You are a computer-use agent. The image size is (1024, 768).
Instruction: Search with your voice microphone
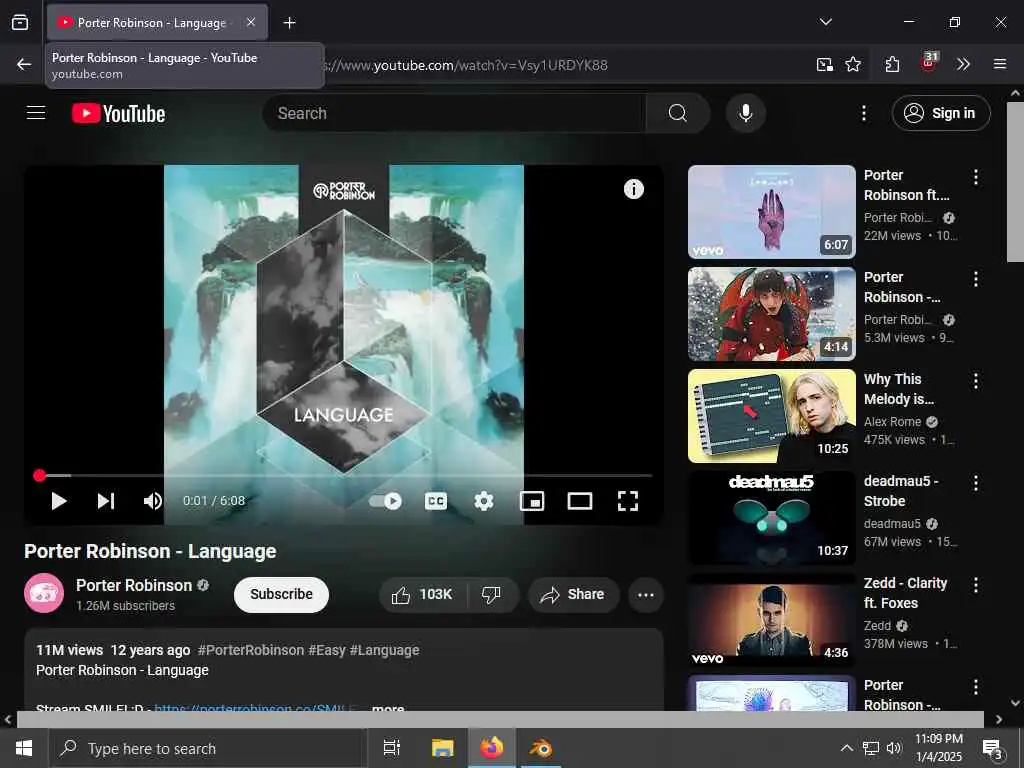(745, 113)
